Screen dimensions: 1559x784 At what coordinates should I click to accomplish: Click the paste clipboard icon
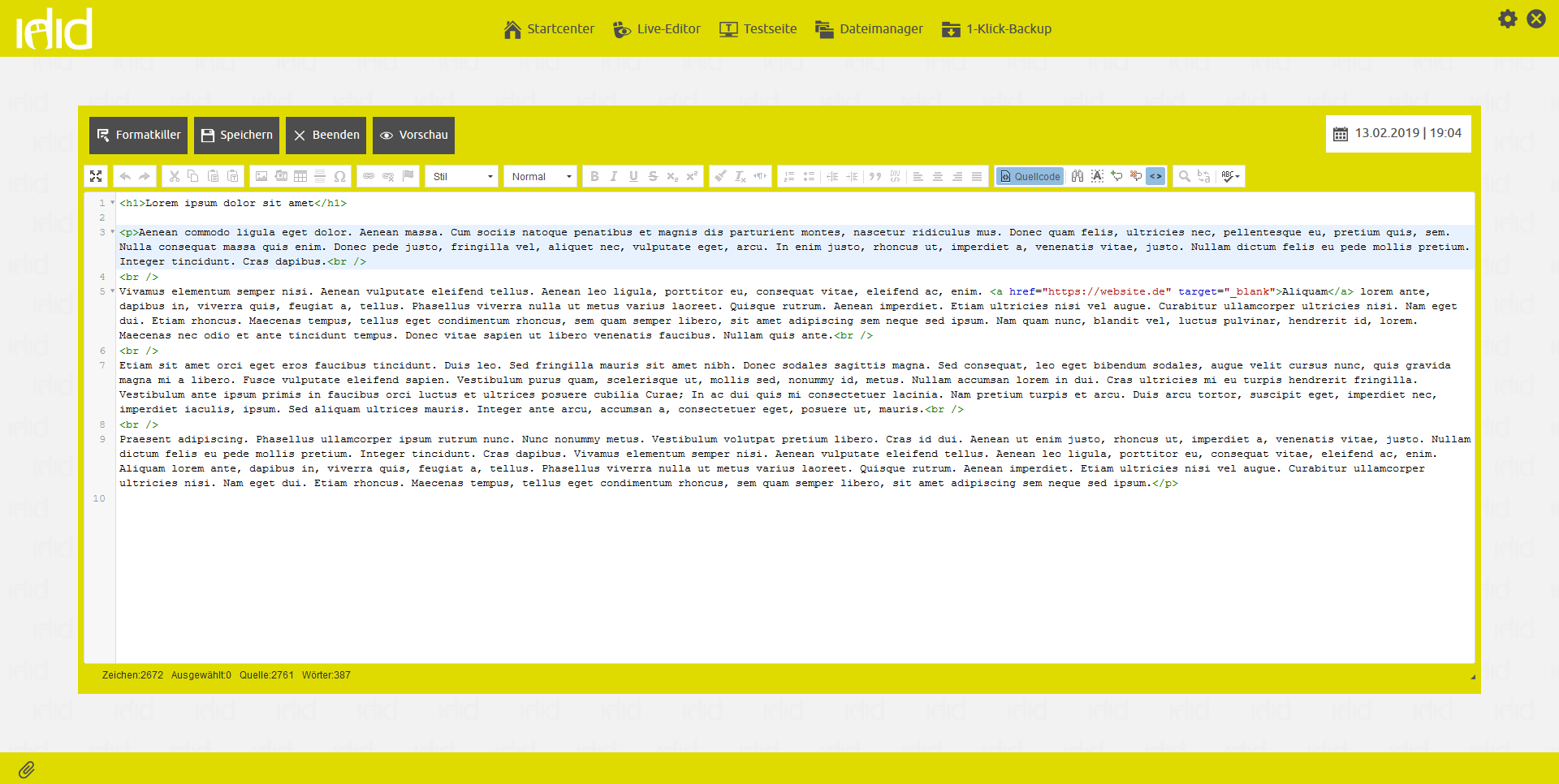[213, 176]
